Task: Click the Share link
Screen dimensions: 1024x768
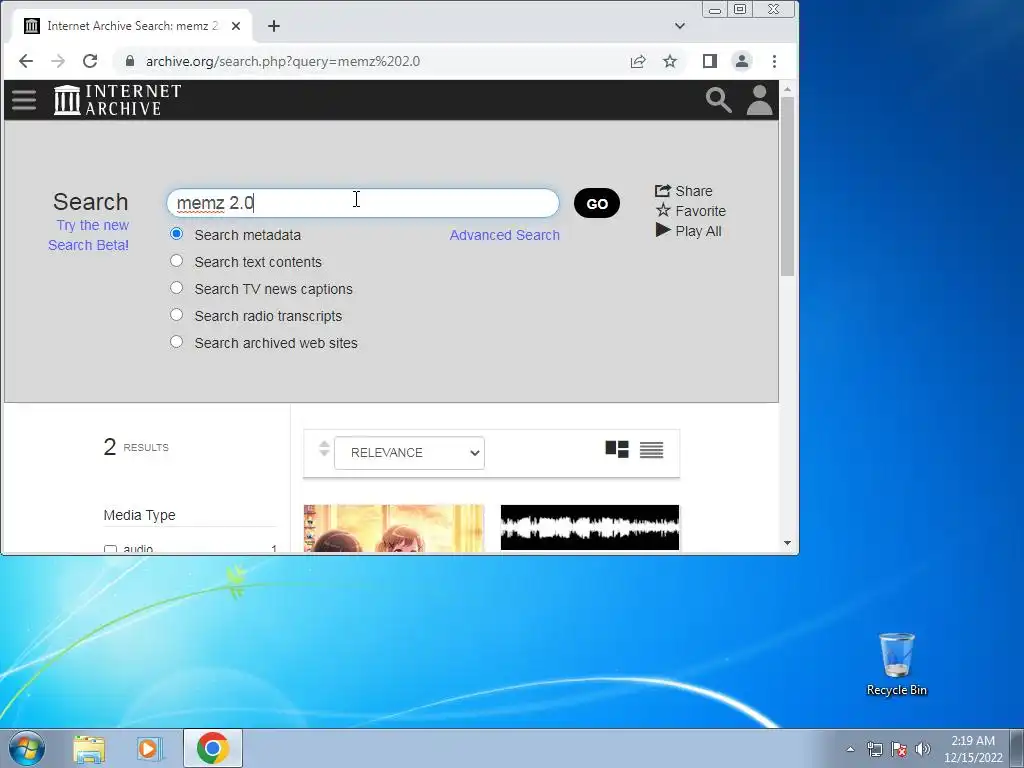Action: 684,191
